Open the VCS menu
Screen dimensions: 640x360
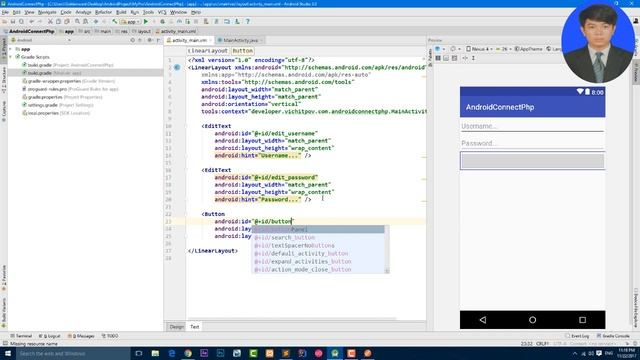tap(162, 12)
